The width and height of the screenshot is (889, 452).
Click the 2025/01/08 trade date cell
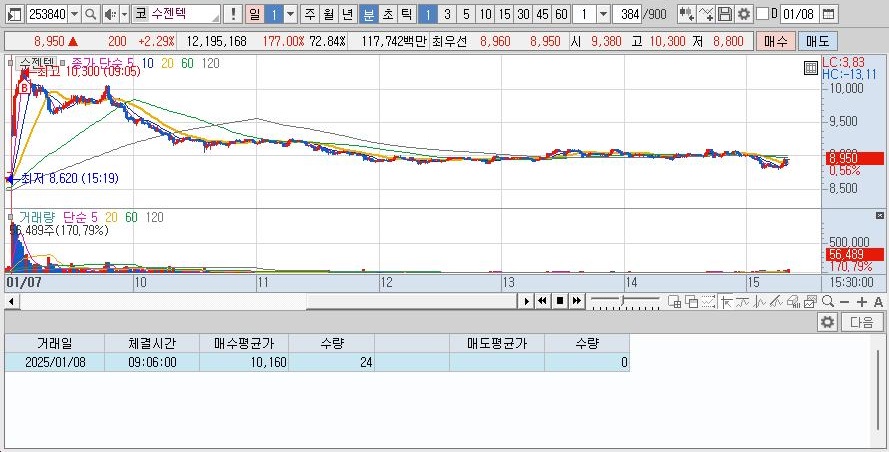(55, 362)
